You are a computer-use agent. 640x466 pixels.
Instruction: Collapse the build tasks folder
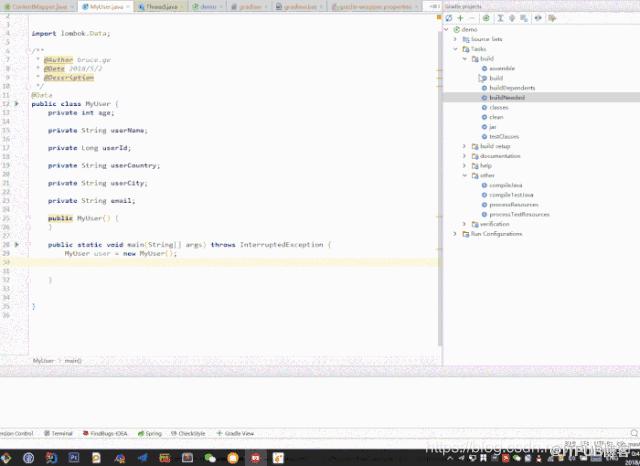(464, 59)
